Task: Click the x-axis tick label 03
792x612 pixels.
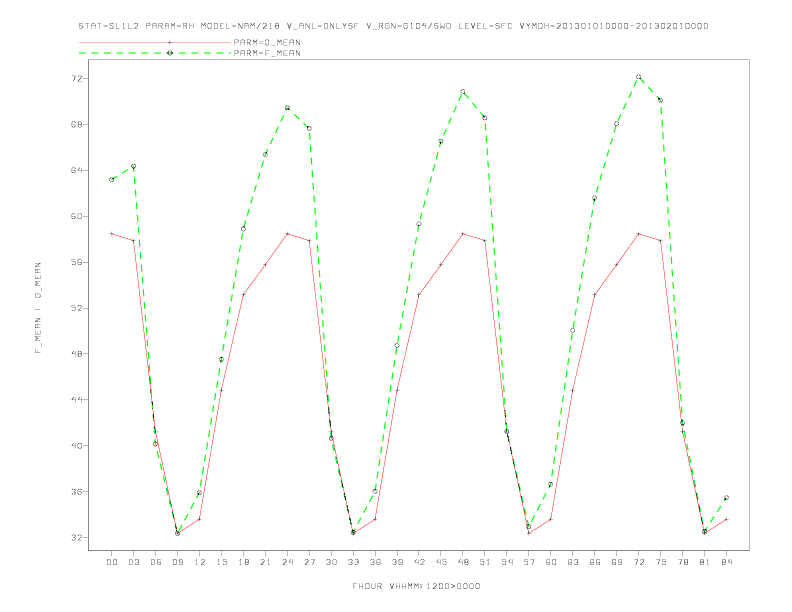Action: [x=134, y=562]
